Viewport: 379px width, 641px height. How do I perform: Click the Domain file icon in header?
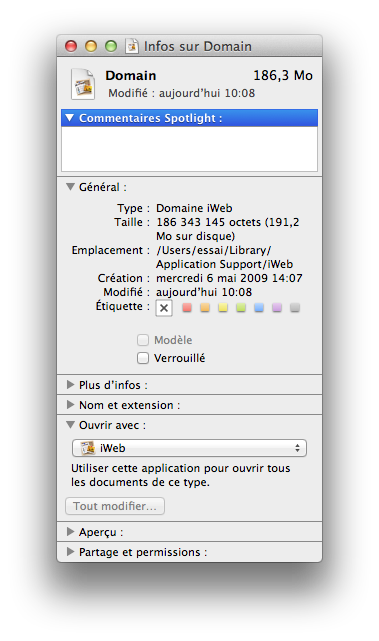(x=83, y=85)
